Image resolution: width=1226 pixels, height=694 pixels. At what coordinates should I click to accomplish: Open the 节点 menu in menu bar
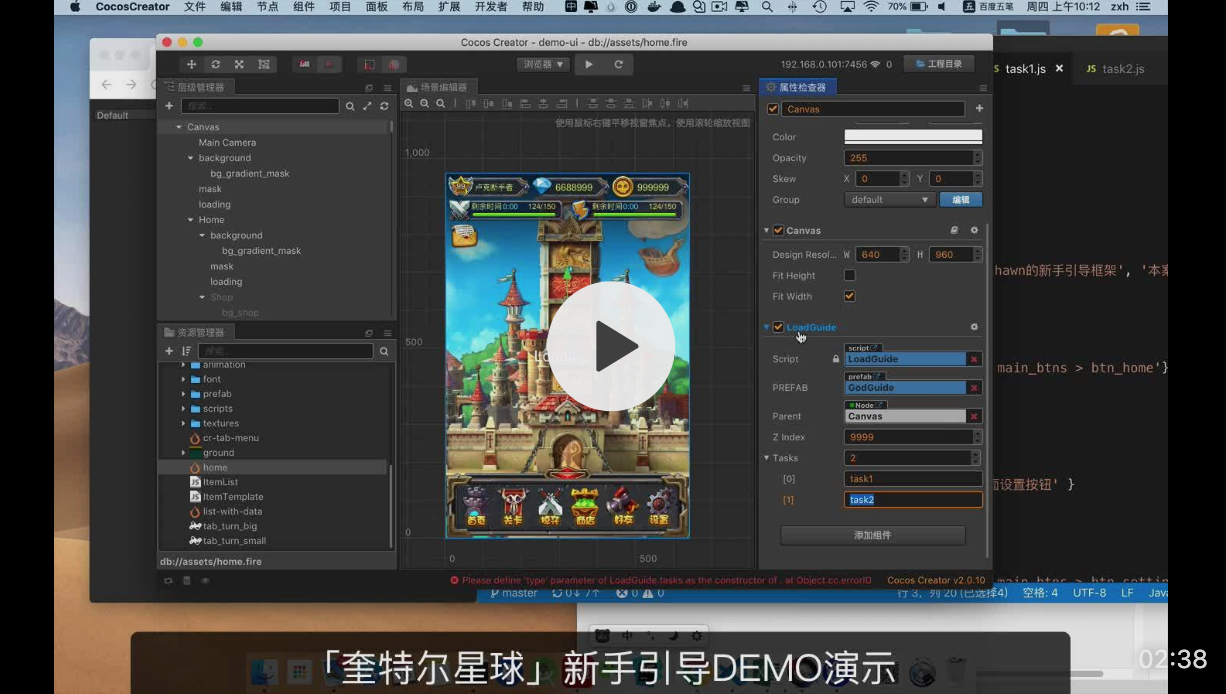(267, 7)
